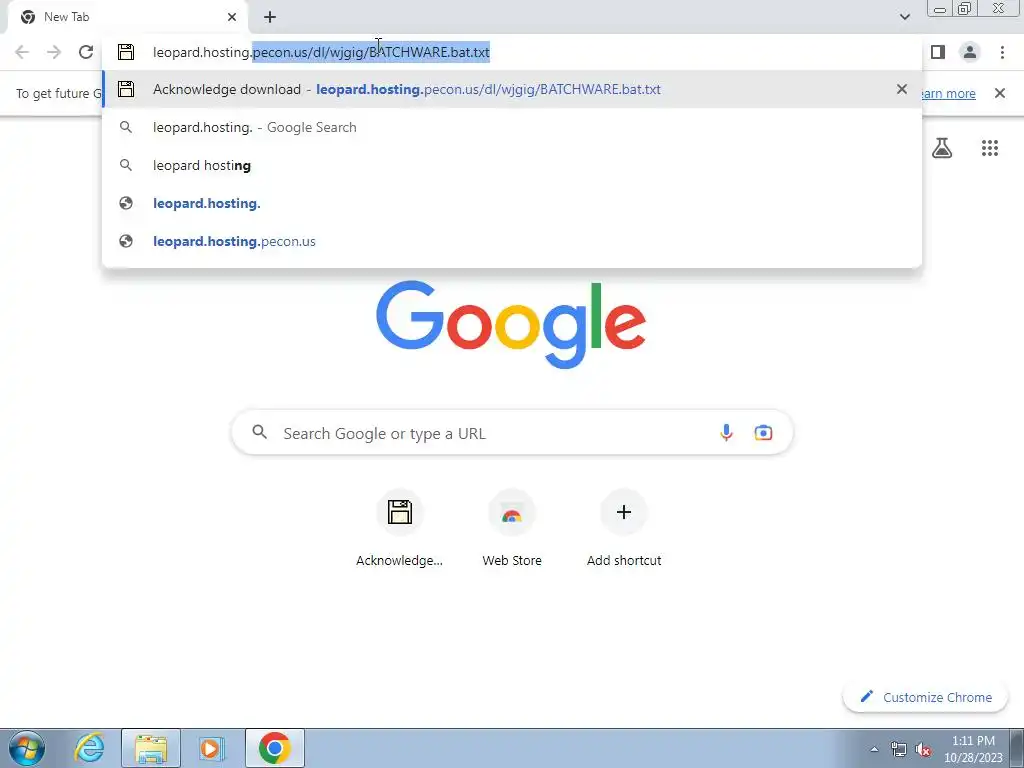Toggle the side panel icon
This screenshot has width=1024, height=768.
938,52
